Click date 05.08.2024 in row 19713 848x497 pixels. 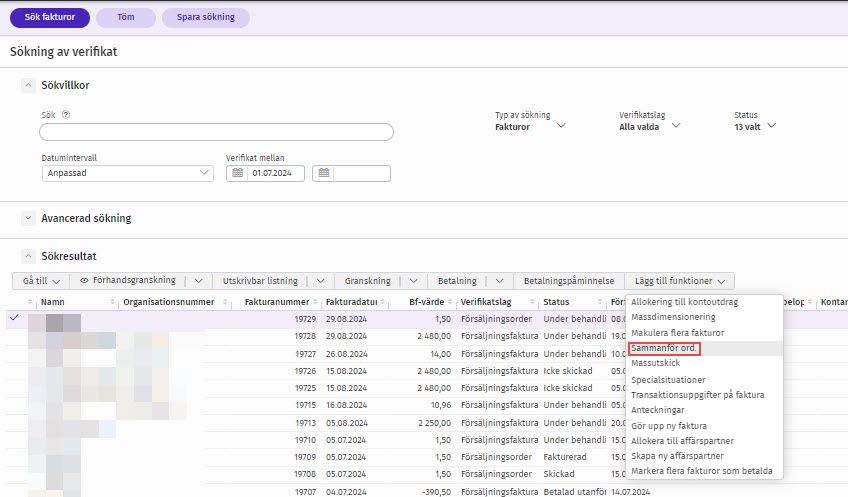pos(346,423)
